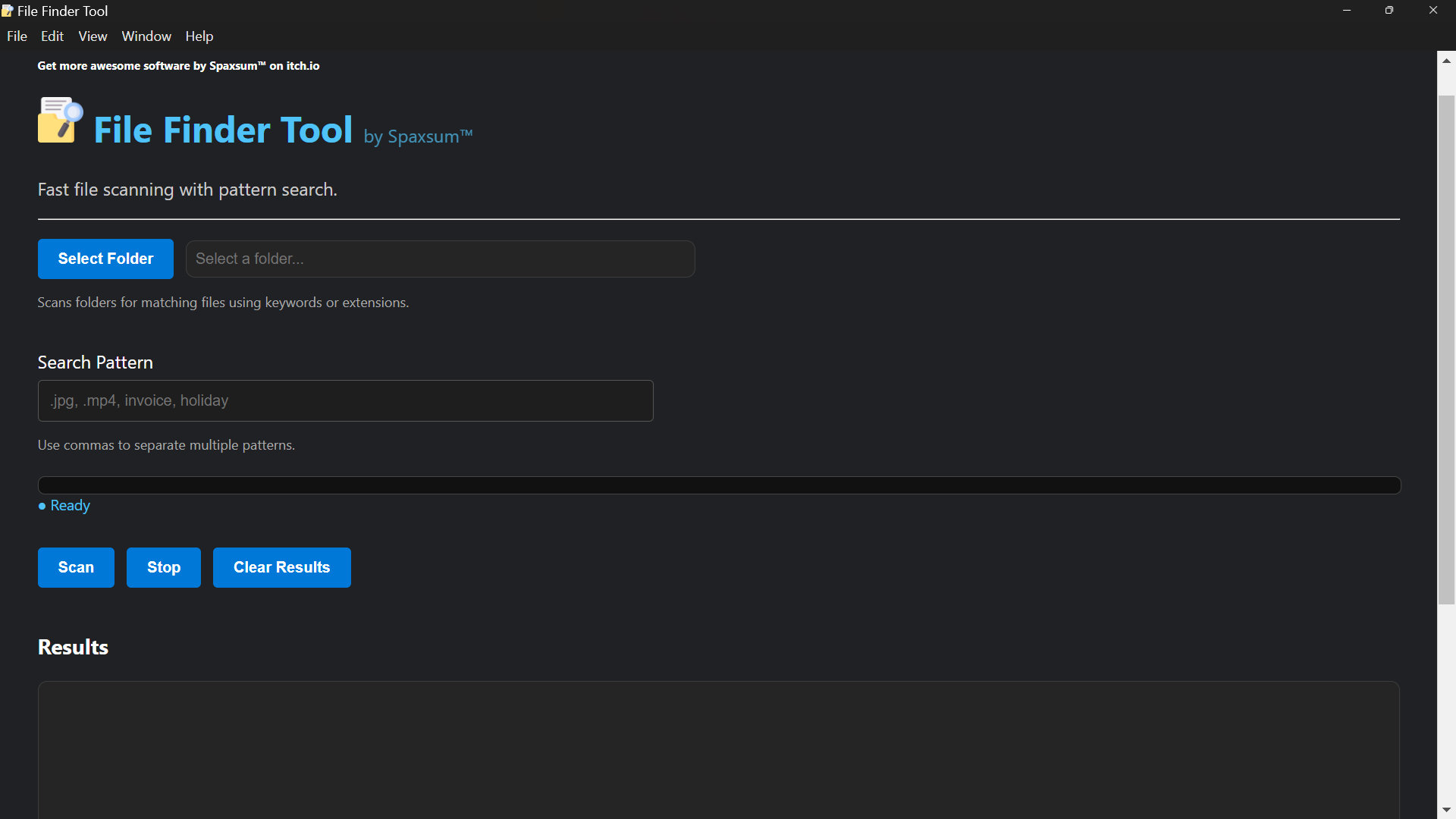This screenshot has height=819, width=1456.
Task: Open the File menu
Action: 17,36
